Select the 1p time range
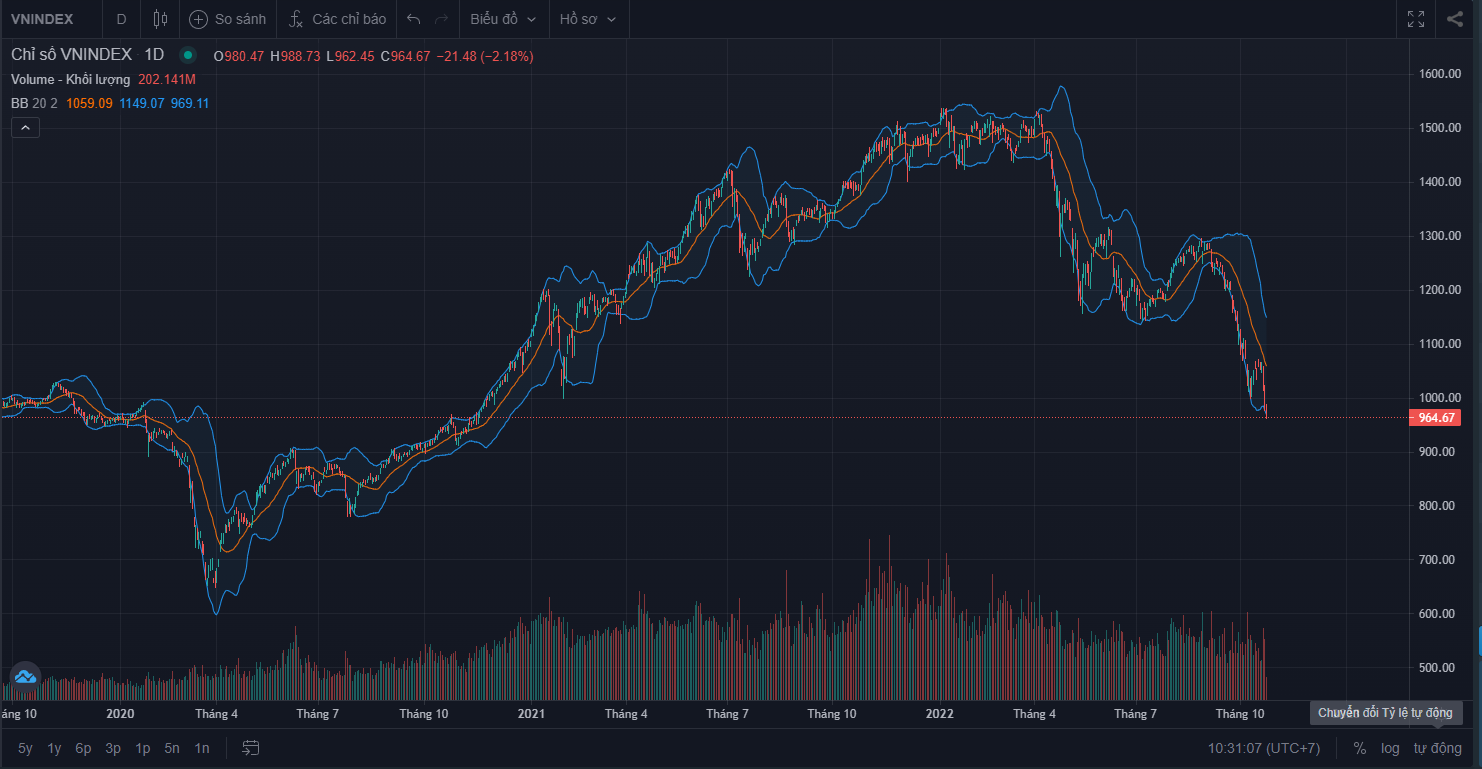Screen dimensions: 1482x769 coord(143,748)
